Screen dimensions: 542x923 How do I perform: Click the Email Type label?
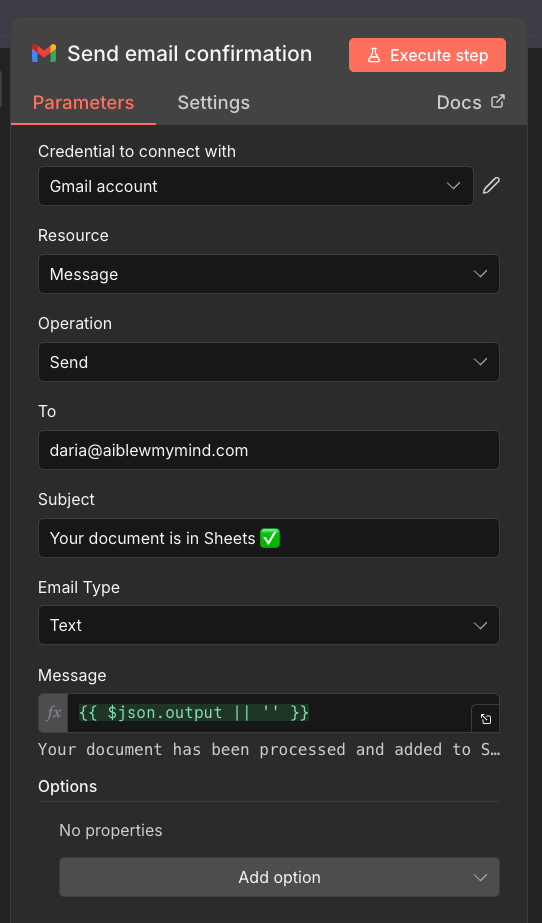click(79, 587)
